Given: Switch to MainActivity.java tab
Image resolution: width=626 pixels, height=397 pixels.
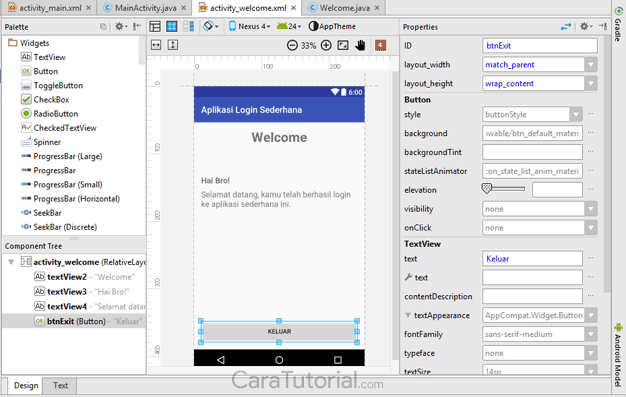Looking at the screenshot, I should [x=145, y=8].
